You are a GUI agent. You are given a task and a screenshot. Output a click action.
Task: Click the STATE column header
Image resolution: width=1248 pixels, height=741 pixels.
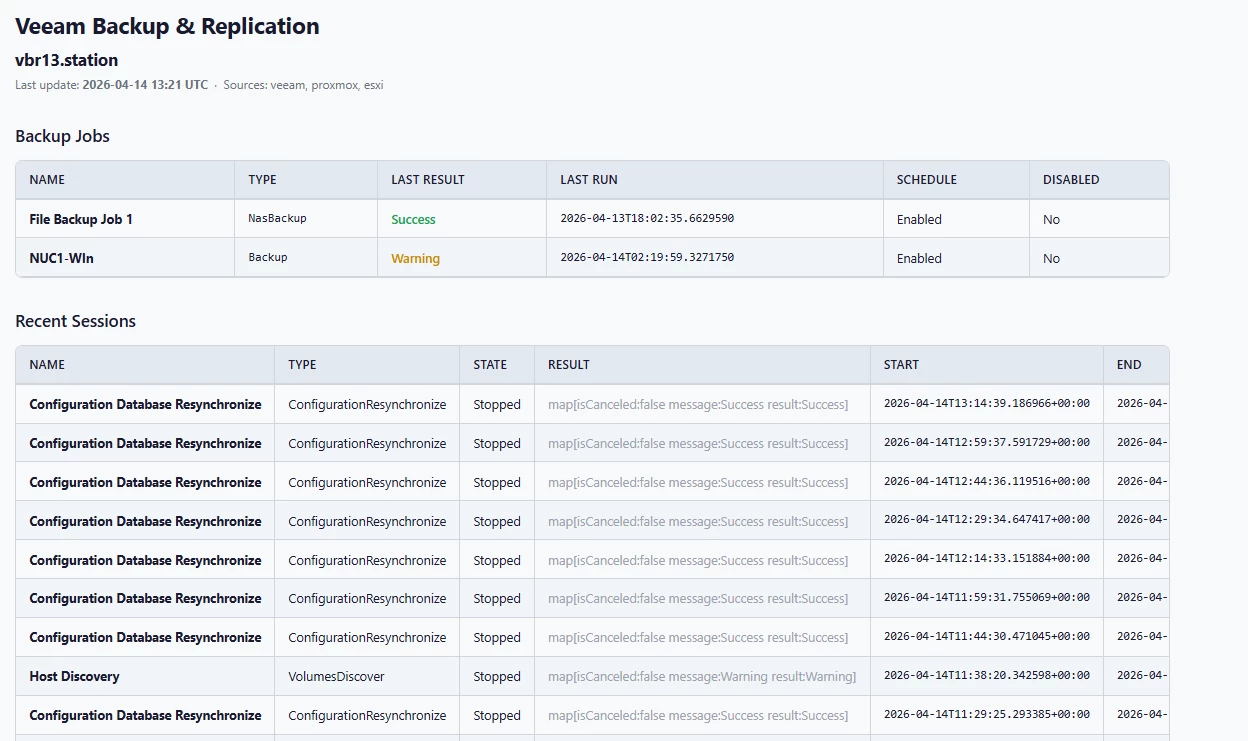pyautogui.click(x=490, y=365)
